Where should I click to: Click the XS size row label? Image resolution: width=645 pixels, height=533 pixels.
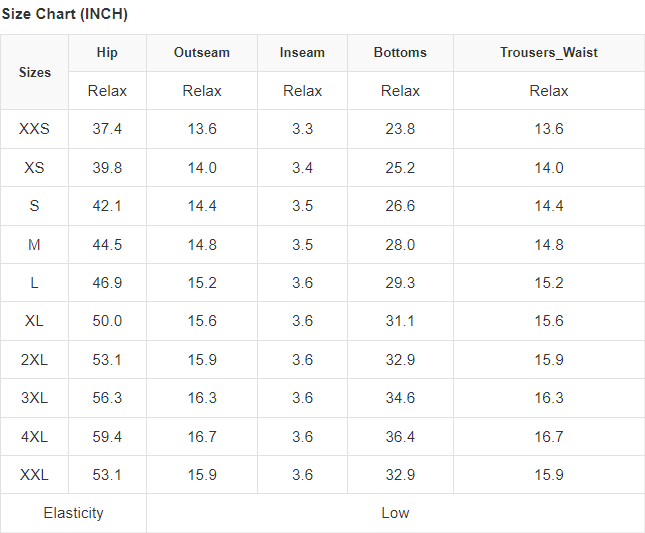[34, 168]
